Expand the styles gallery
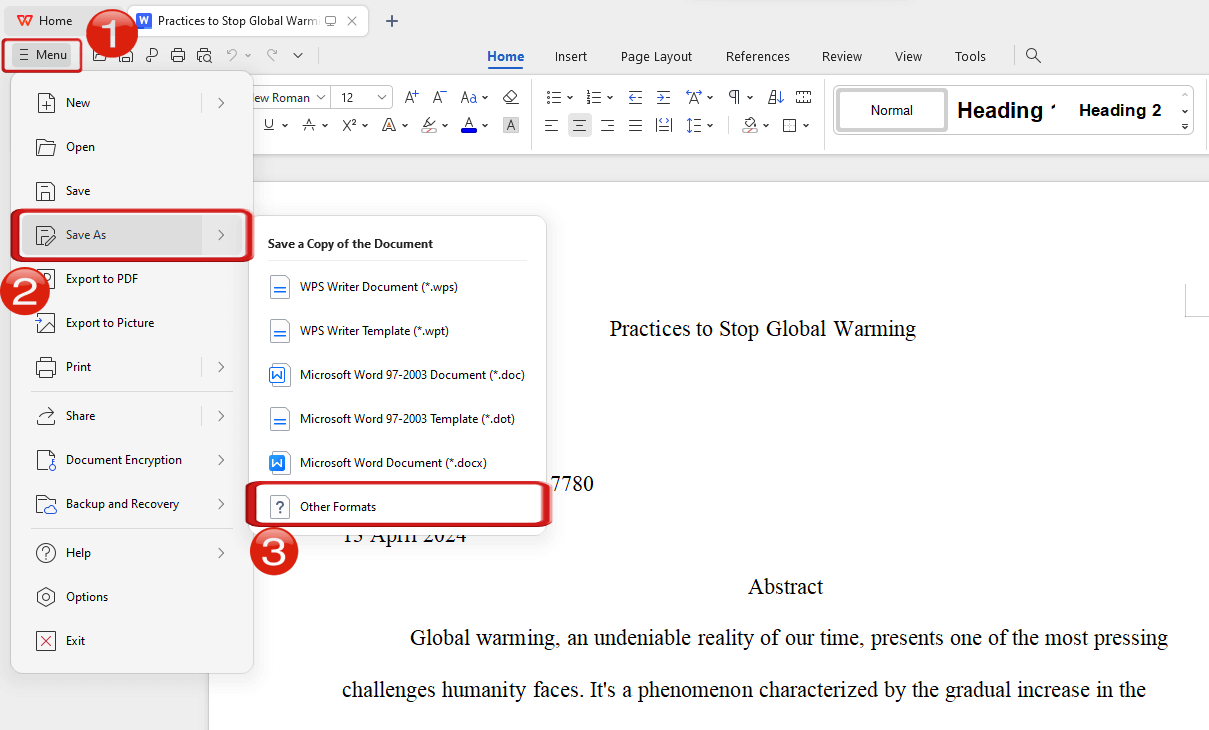The height and width of the screenshot is (730, 1209). tap(1185, 126)
